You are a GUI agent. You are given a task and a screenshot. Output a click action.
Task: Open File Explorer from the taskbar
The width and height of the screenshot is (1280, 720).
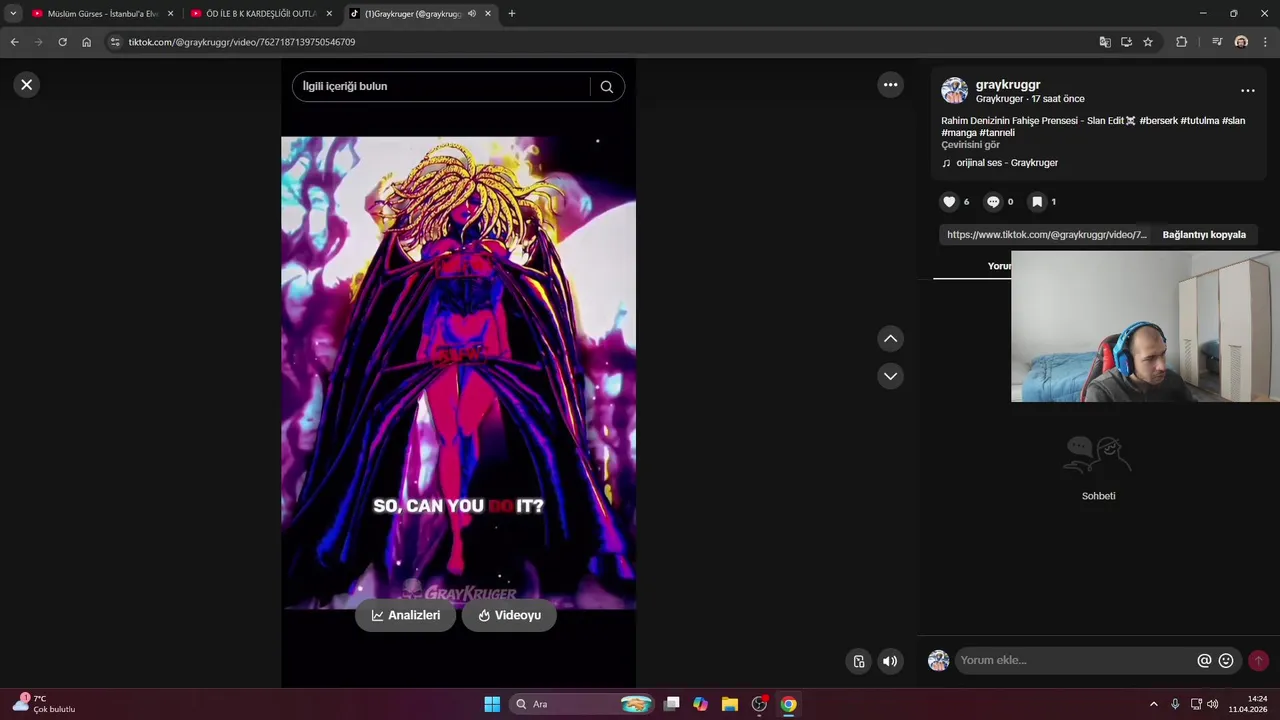(x=729, y=704)
